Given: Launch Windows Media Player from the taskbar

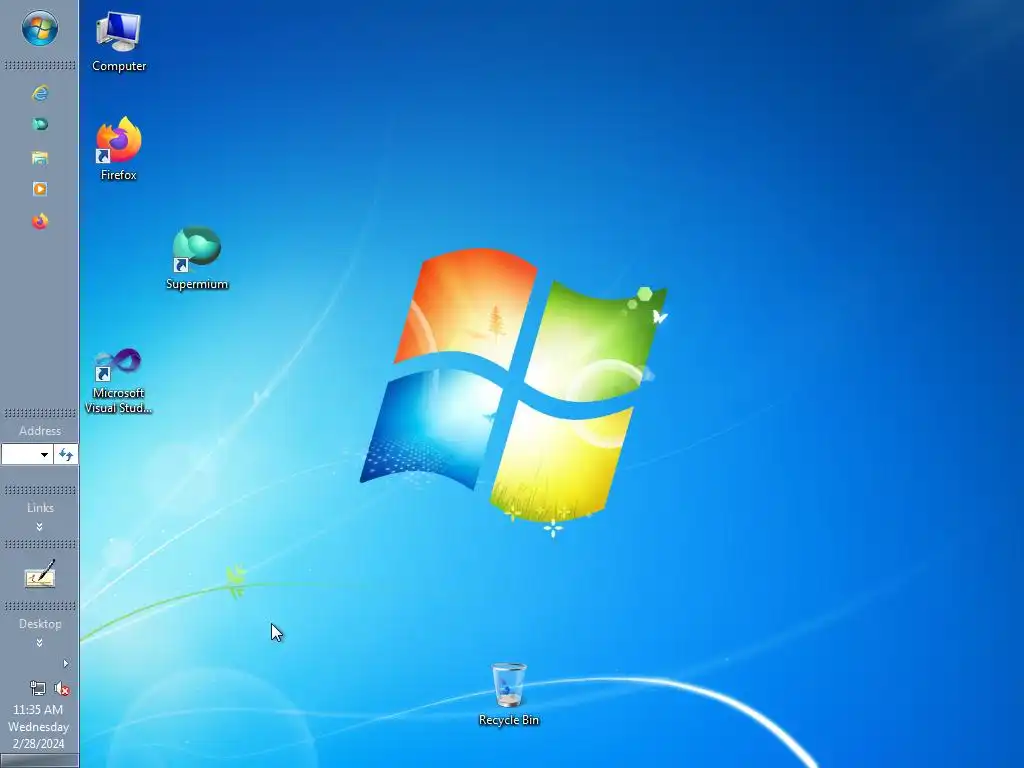Looking at the screenshot, I should (x=40, y=189).
